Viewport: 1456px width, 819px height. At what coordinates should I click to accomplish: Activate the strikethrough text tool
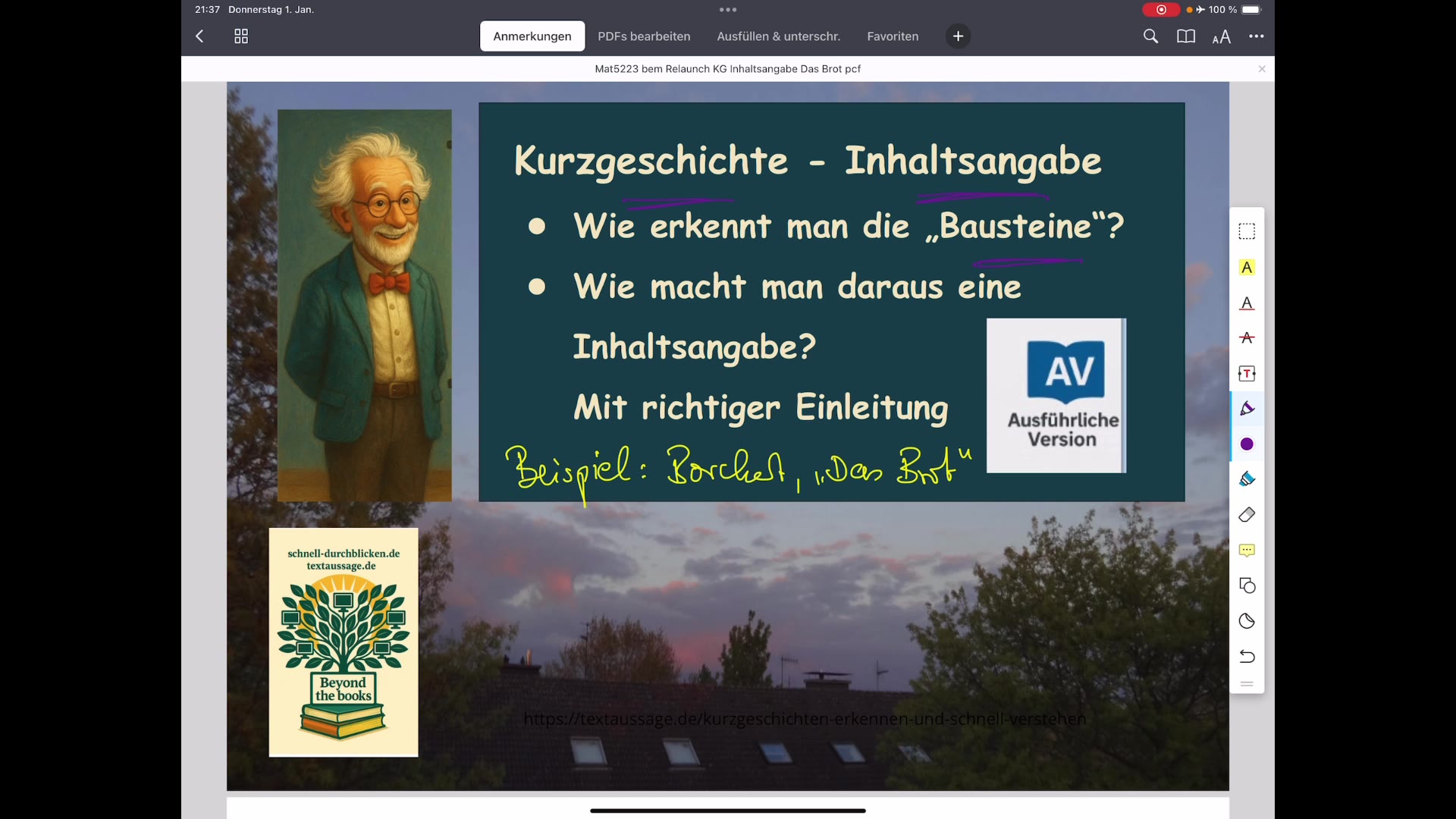[x=1247, y=338]
